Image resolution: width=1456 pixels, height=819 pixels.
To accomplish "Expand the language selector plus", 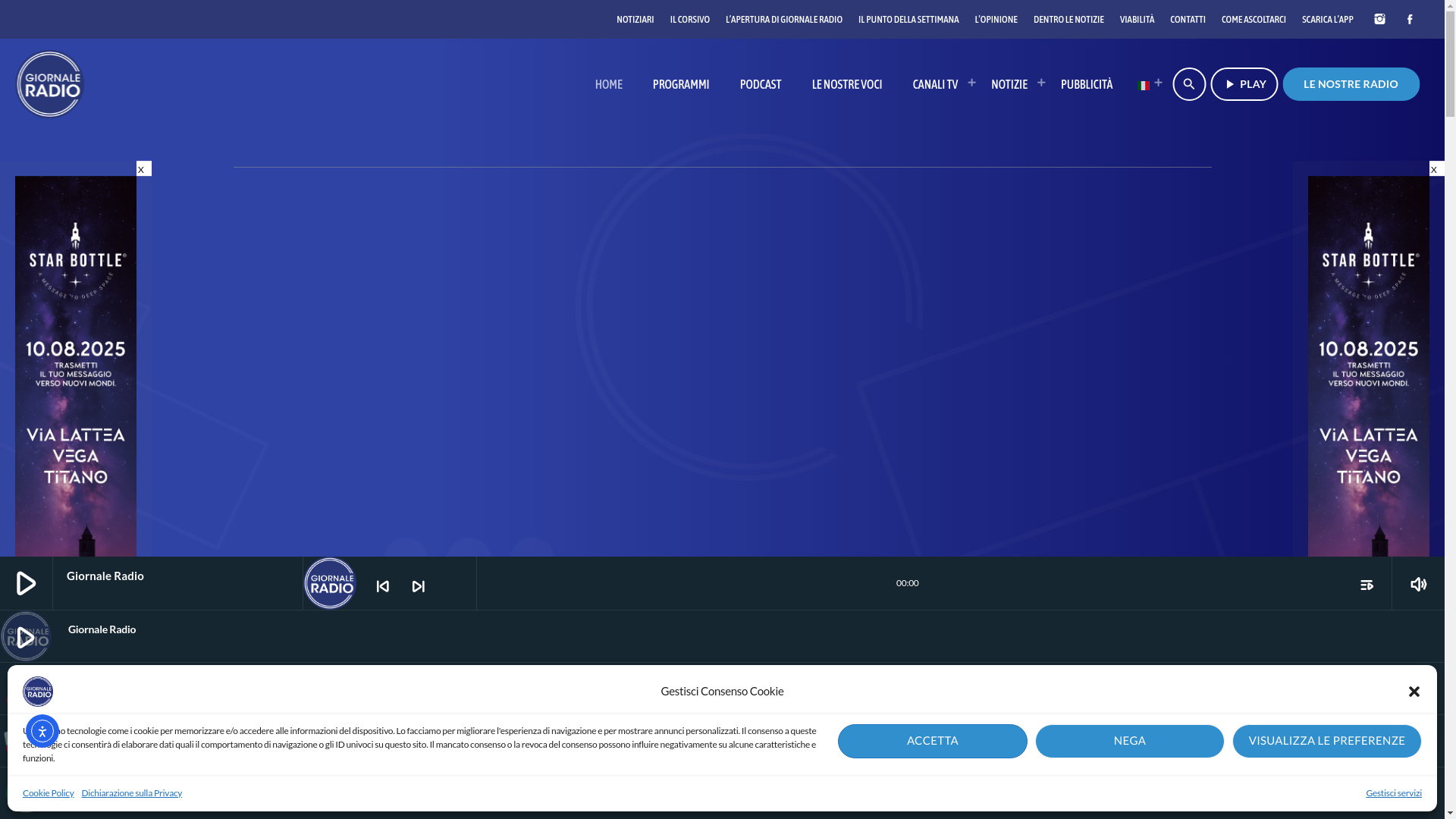I will coord(1158,83).
